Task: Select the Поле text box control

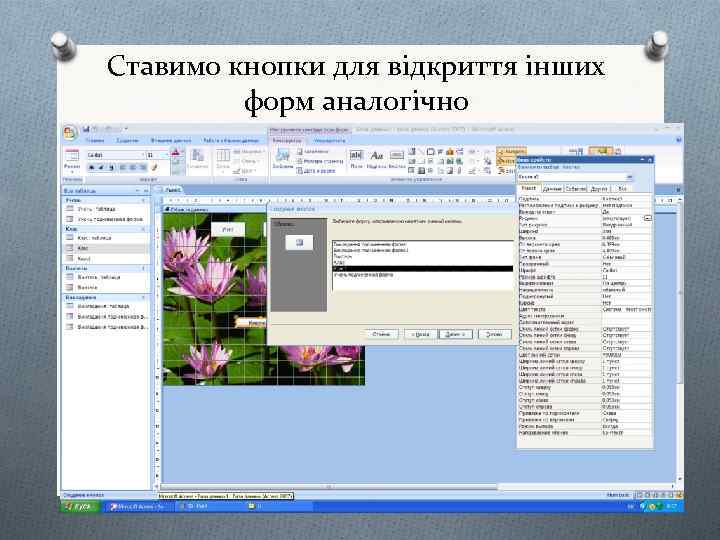Action: click(356, 159)
